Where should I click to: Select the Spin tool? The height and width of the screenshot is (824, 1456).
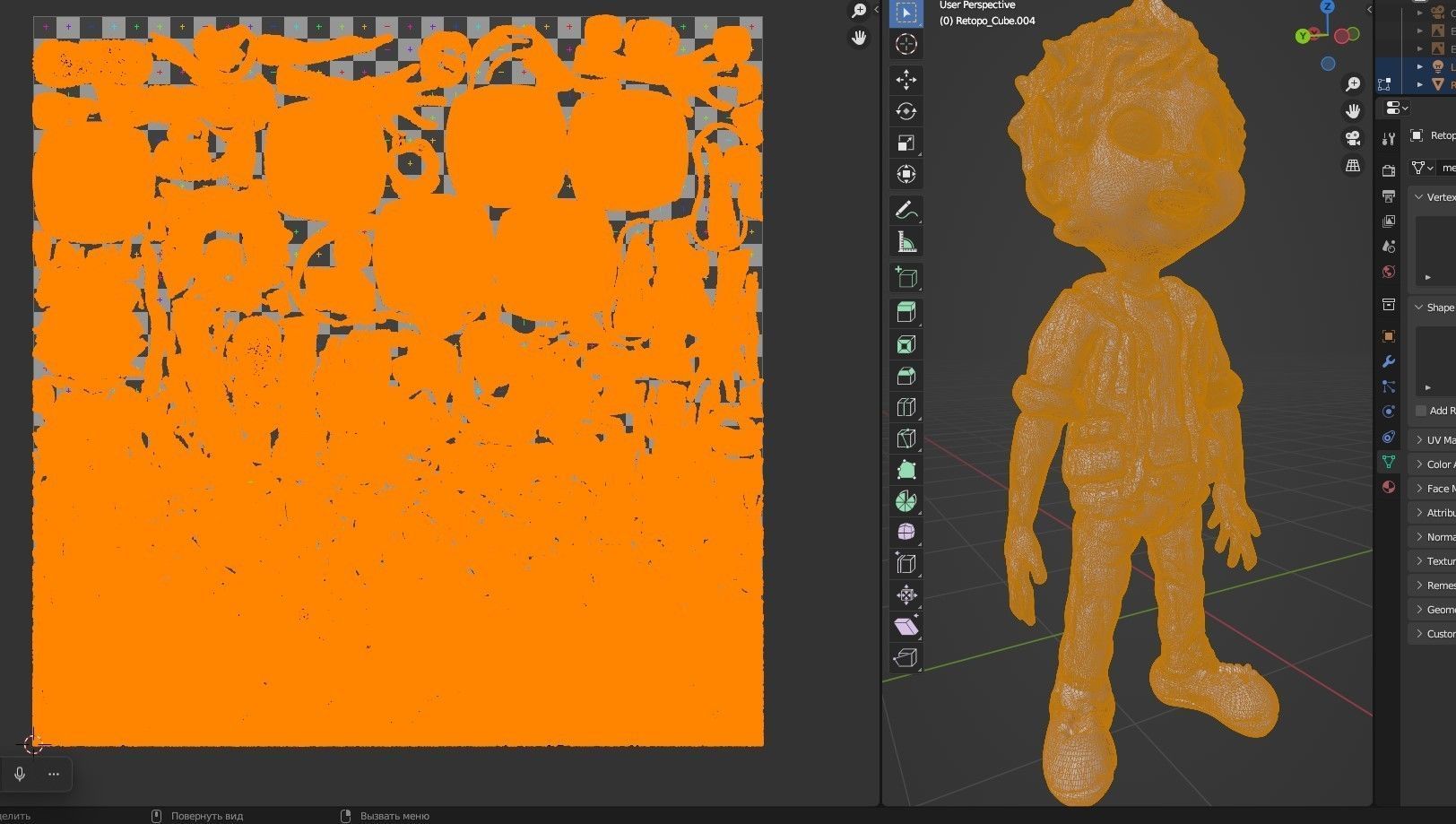tap(906, 501)
